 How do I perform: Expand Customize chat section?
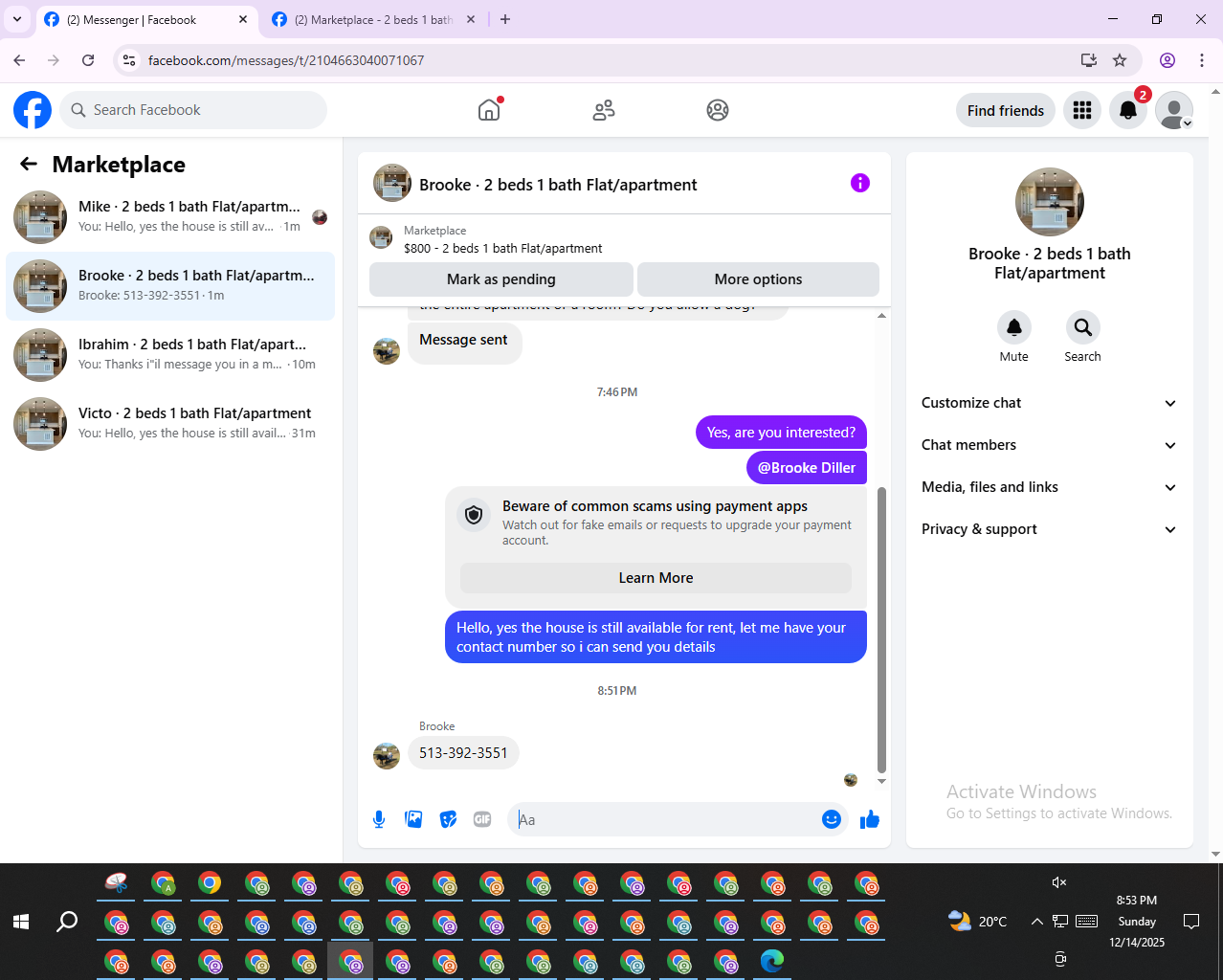[x=1050, y=403]
